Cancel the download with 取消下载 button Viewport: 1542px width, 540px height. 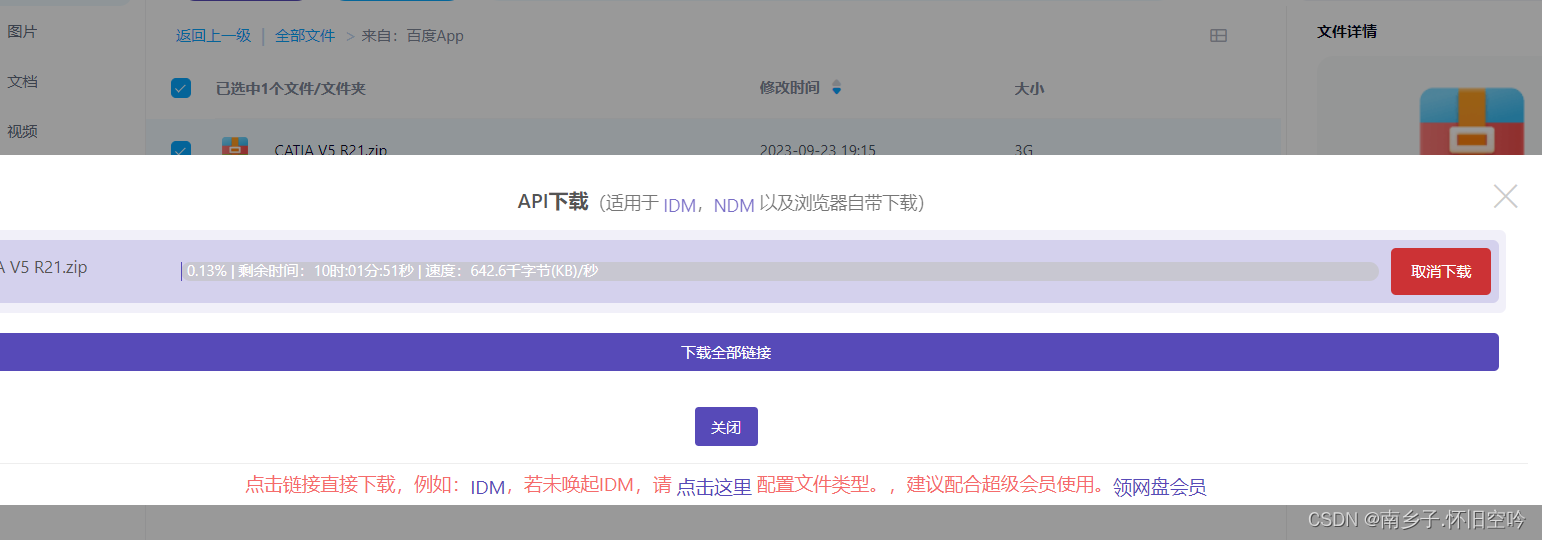(x=1440, y=271)
